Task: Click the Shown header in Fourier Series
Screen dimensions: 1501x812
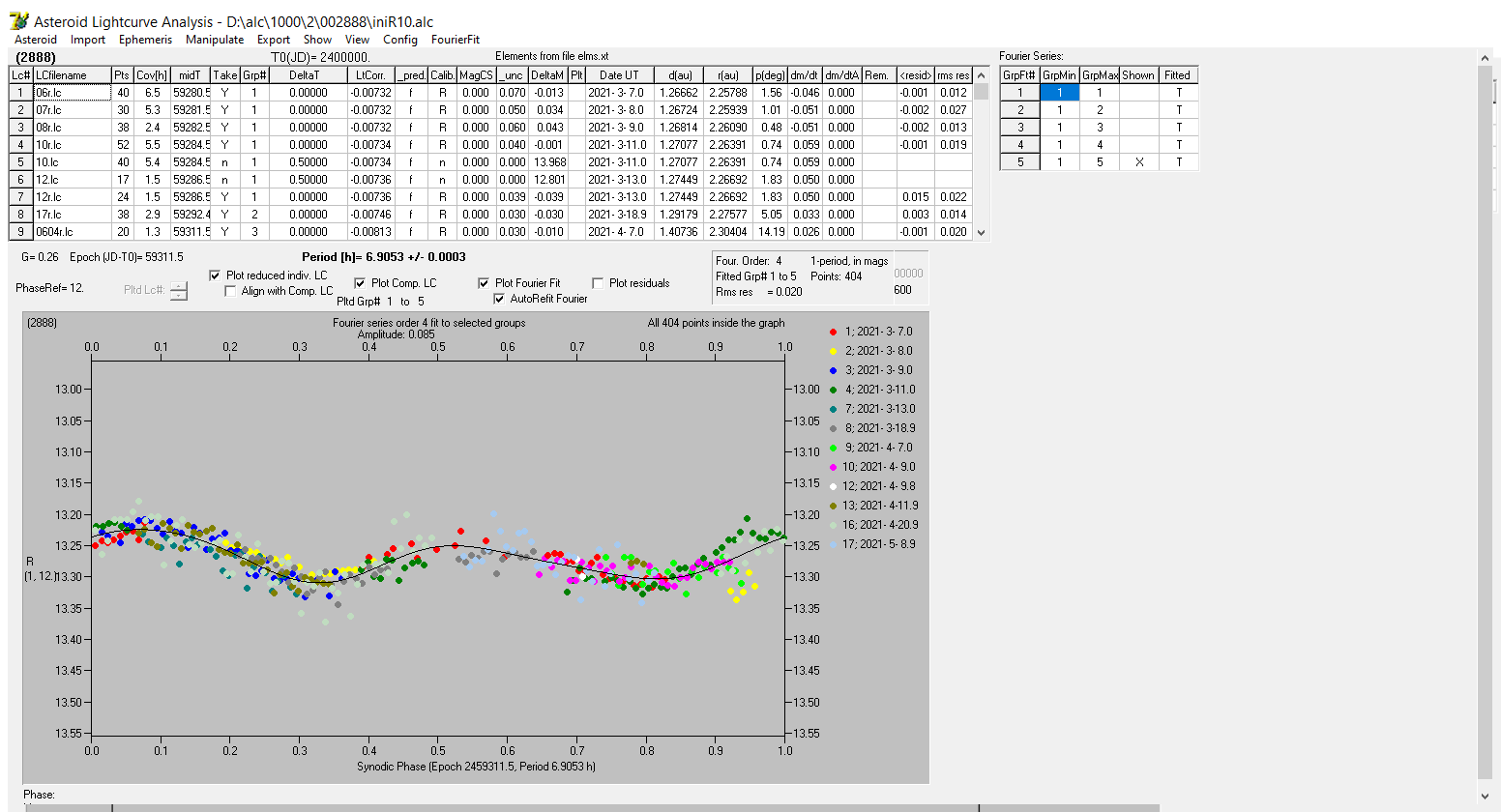Action: tap(1138, 75)
